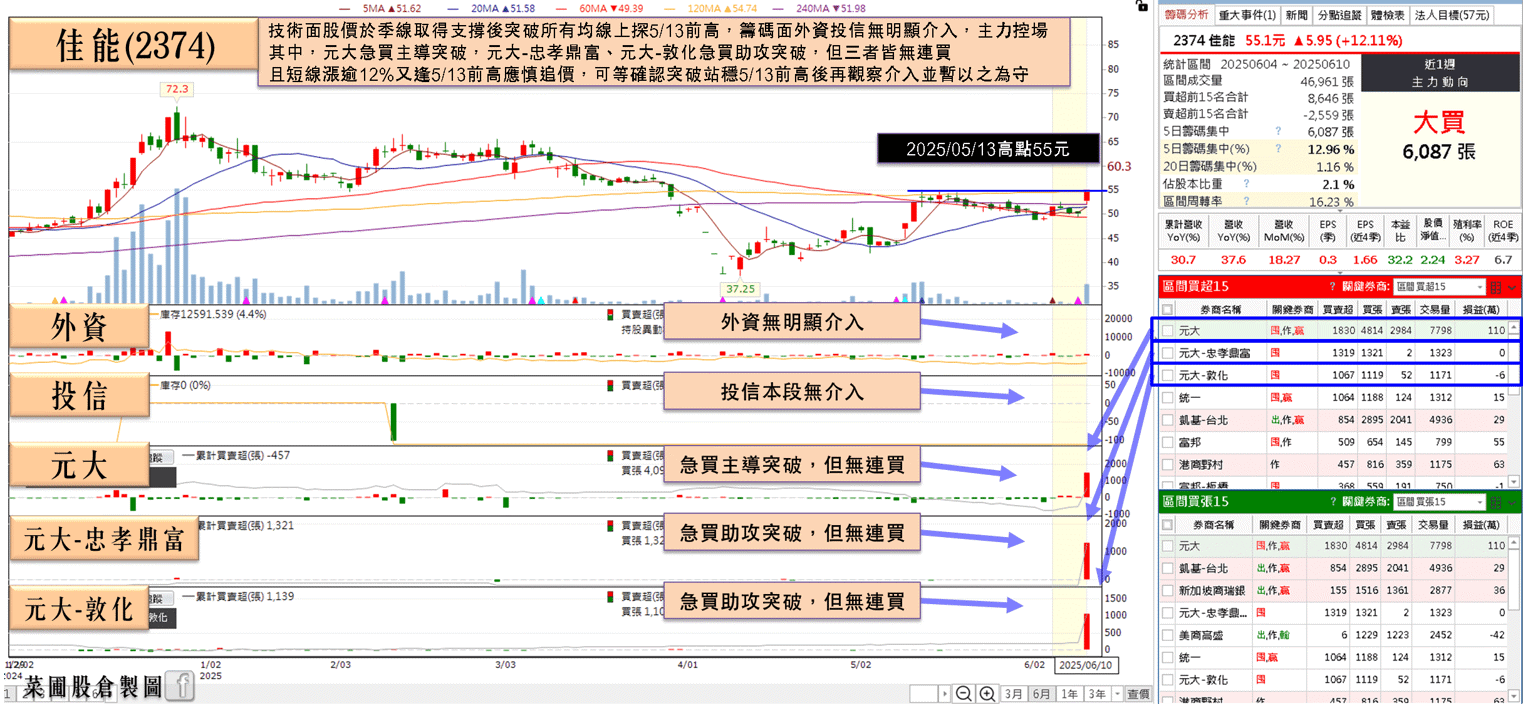Open 關鍵券商 dropdown showing 區間買超15
Image resolution: width=1523 pixels, height=720 pixels.
[1440, 287]
